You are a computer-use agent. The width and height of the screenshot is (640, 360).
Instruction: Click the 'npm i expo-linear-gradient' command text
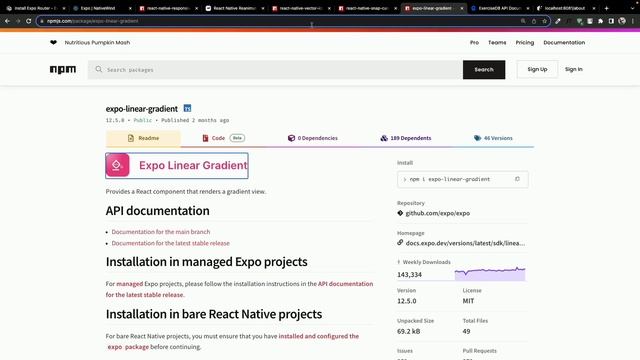click(450, 179)
